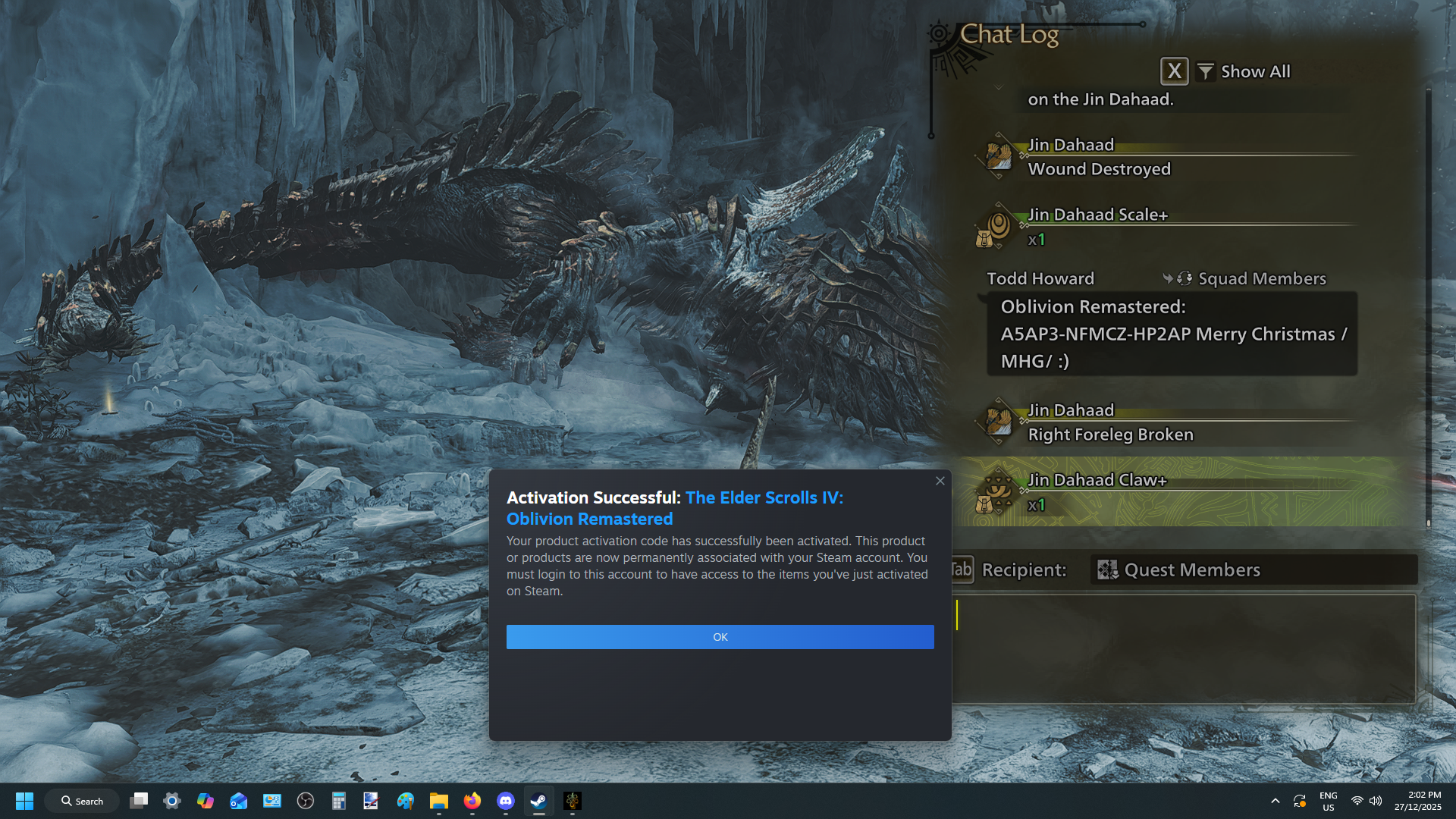Click into the chat message input box

1183,648
